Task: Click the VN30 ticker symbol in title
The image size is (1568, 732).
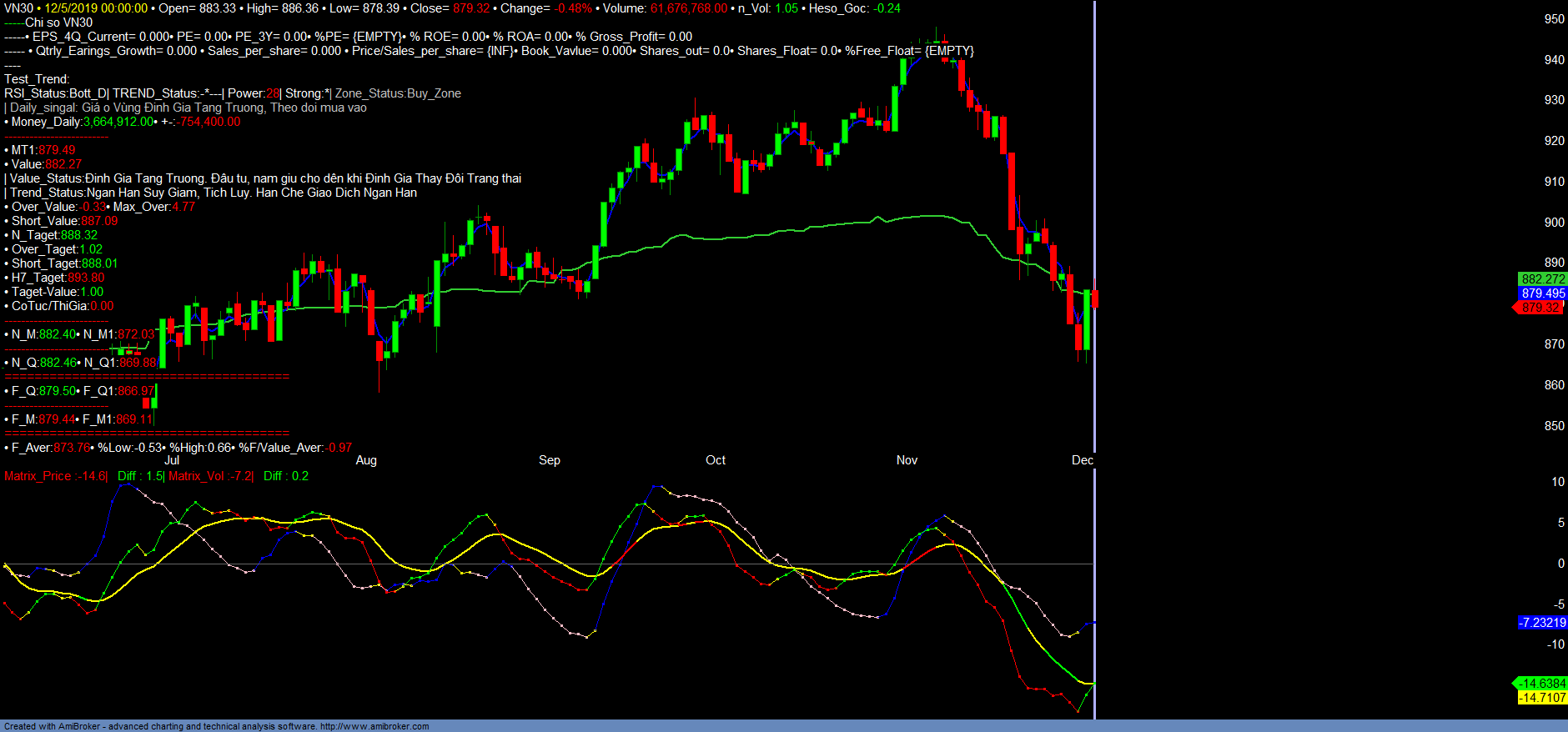Action: [x=18, y=8]
